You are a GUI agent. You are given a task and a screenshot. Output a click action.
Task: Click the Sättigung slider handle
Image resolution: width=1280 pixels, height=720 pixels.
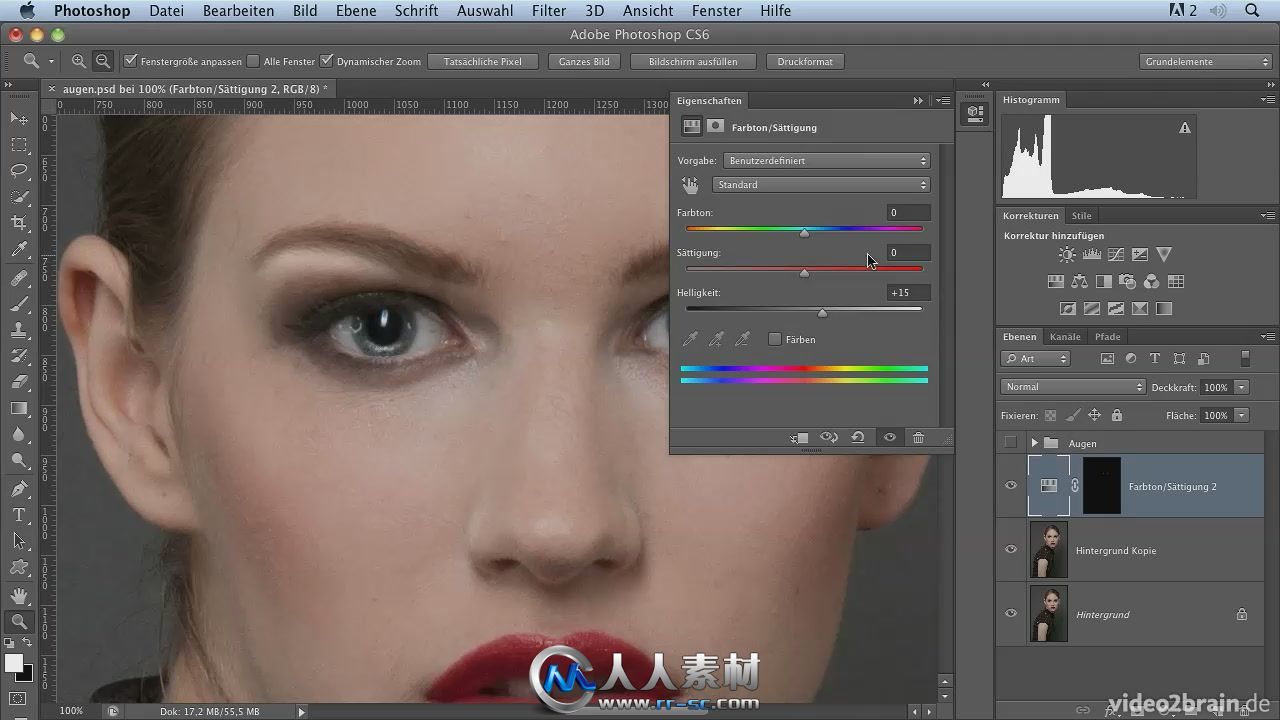point(804,273)
